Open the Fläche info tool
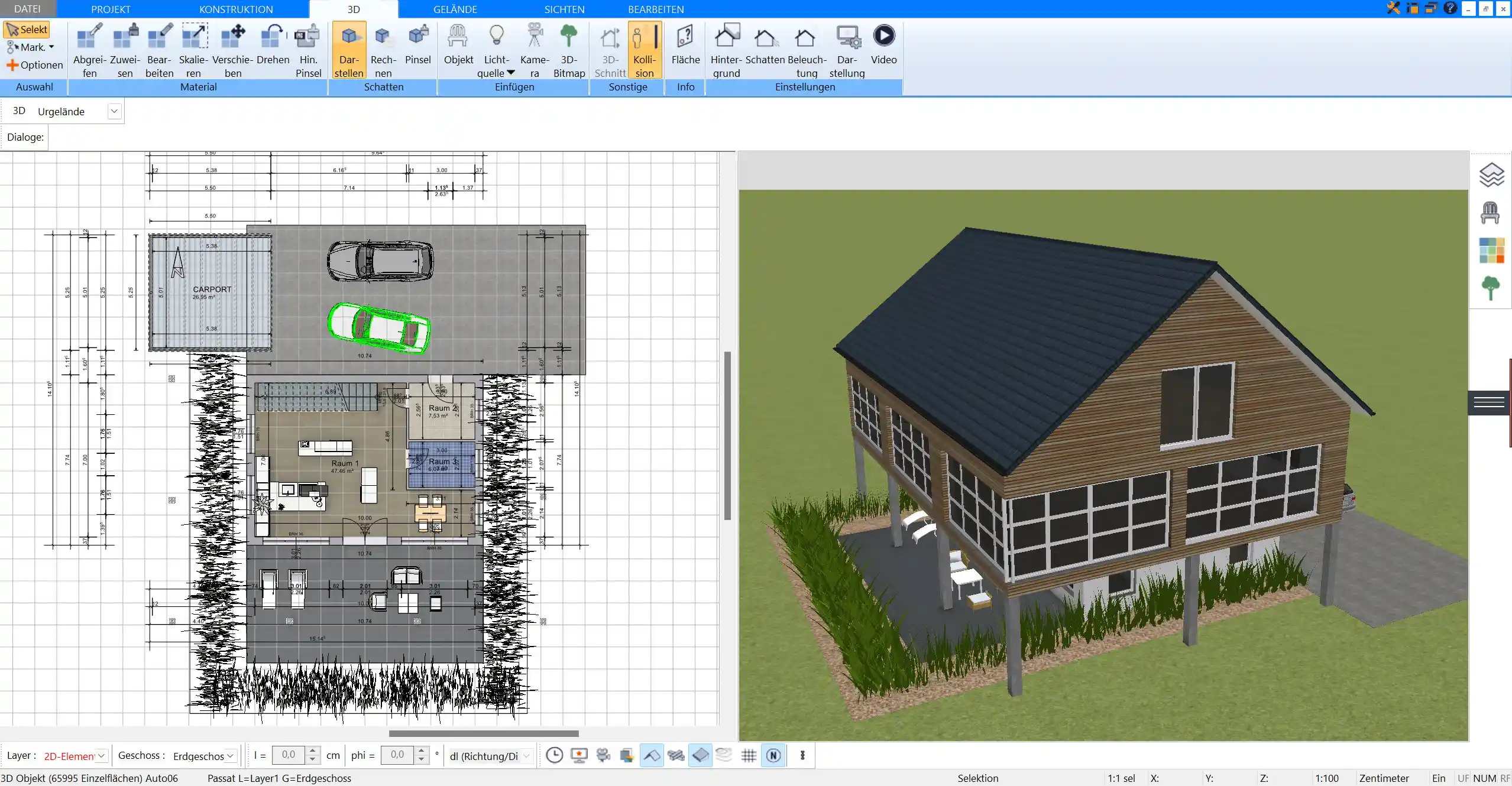This screenshot has width=1512, height=786. coord(685,44)
